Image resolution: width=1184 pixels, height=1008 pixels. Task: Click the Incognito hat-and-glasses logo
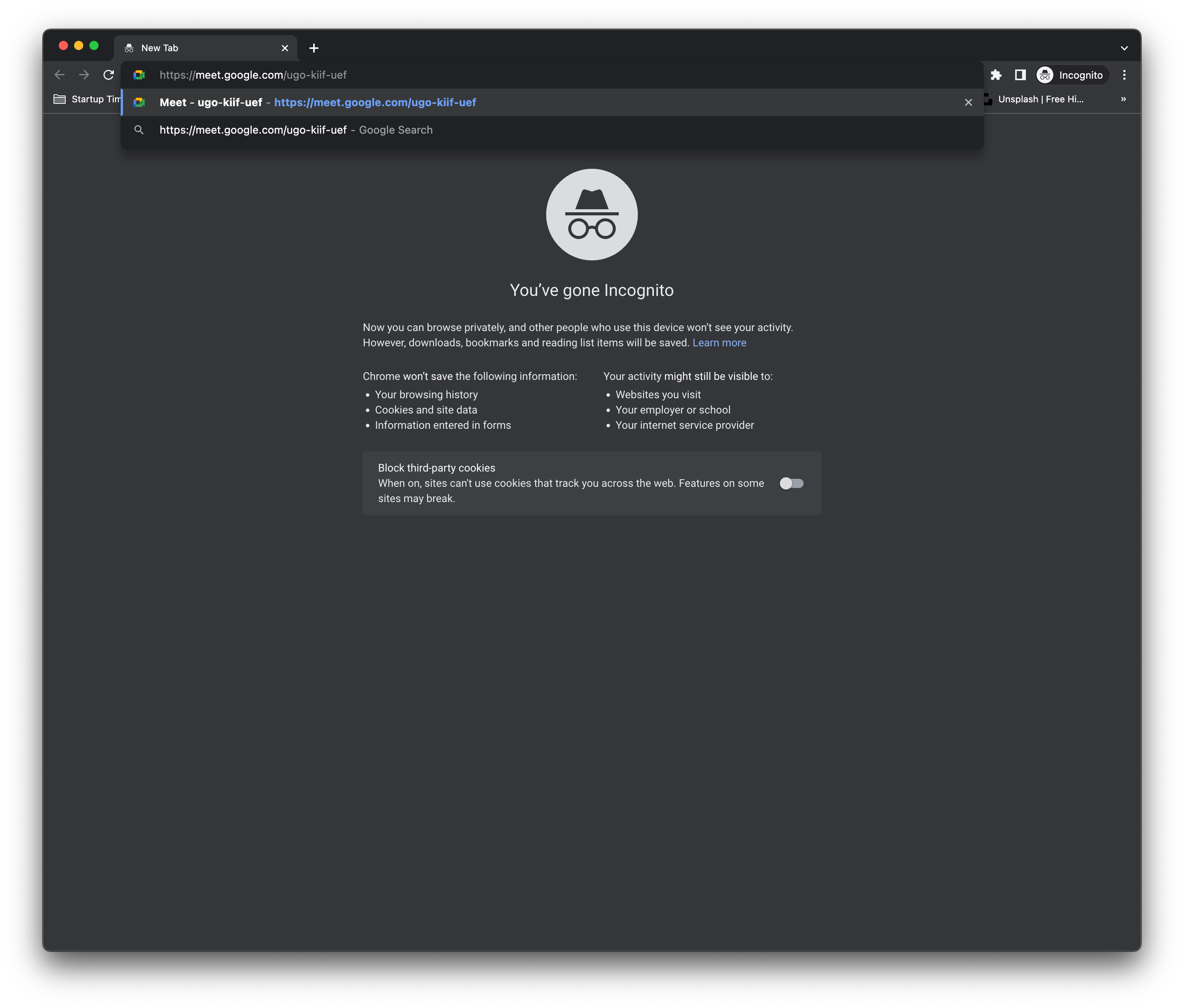[x=592, y=214]
